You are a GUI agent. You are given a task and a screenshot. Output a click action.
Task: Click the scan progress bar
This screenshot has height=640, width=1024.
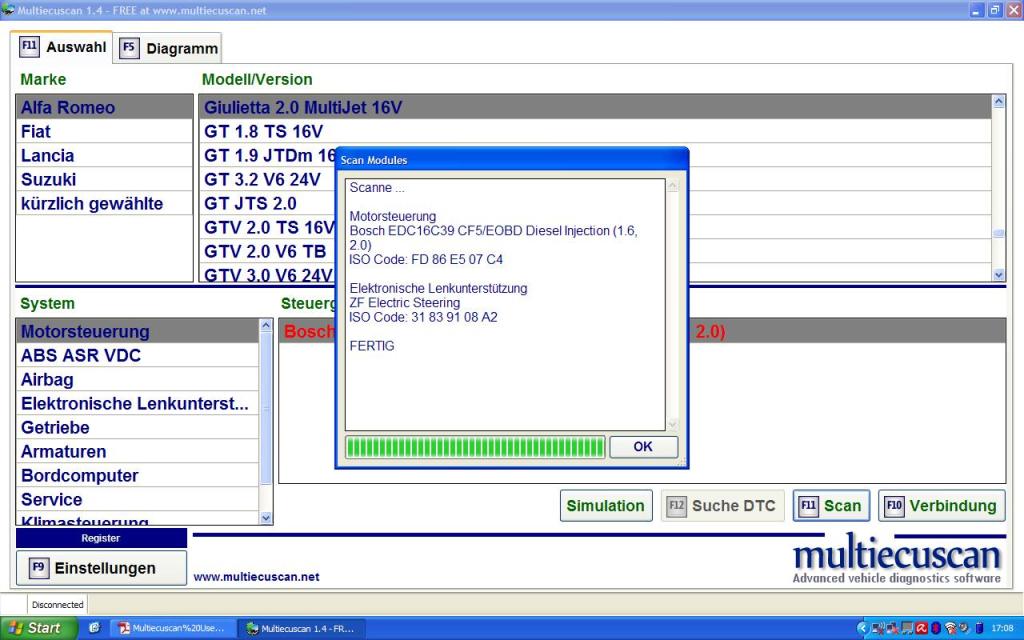pos(475,447)
